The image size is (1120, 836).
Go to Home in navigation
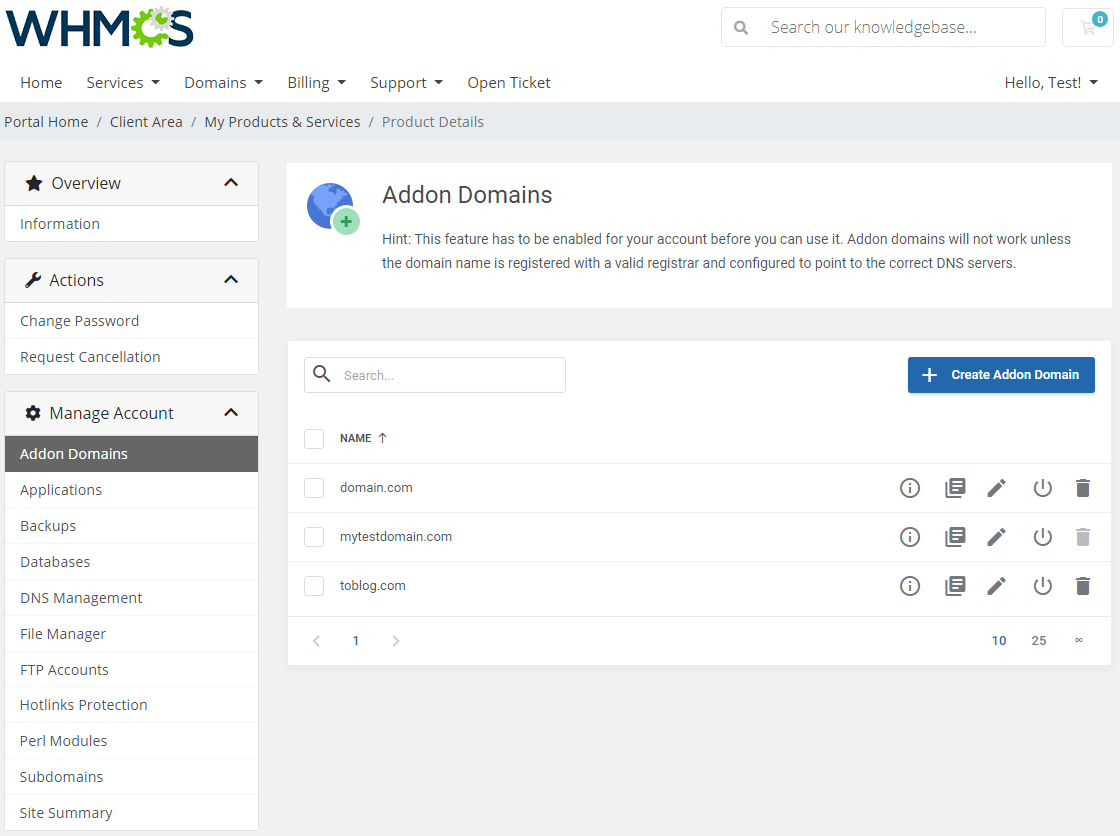[41, 83]
